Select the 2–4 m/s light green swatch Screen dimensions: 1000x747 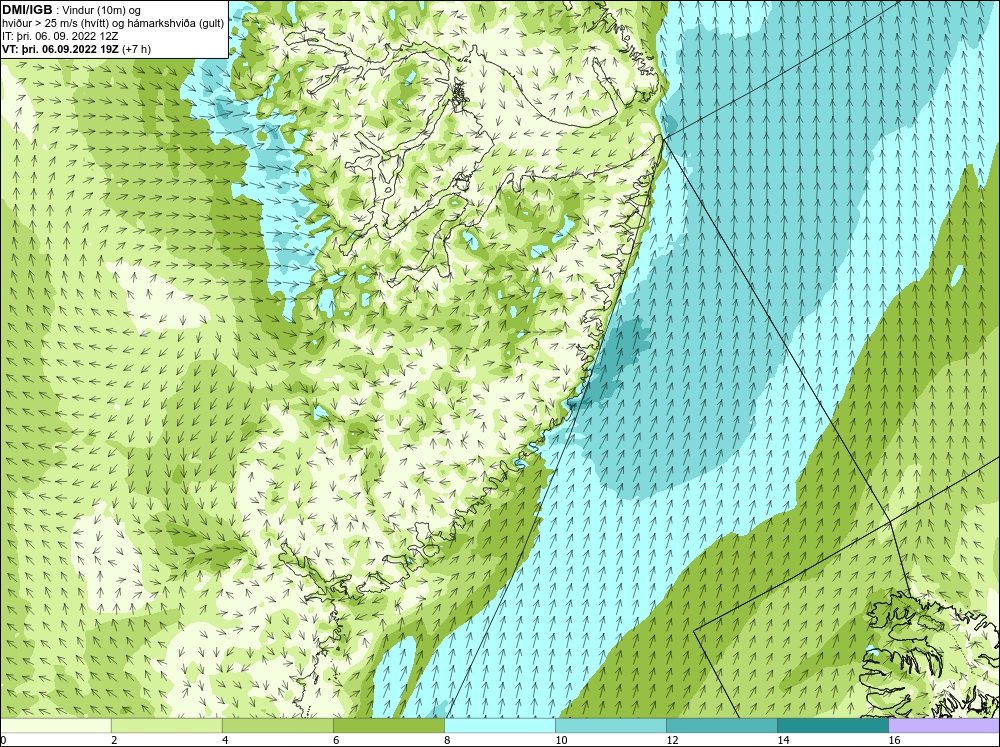click(166, 725)
